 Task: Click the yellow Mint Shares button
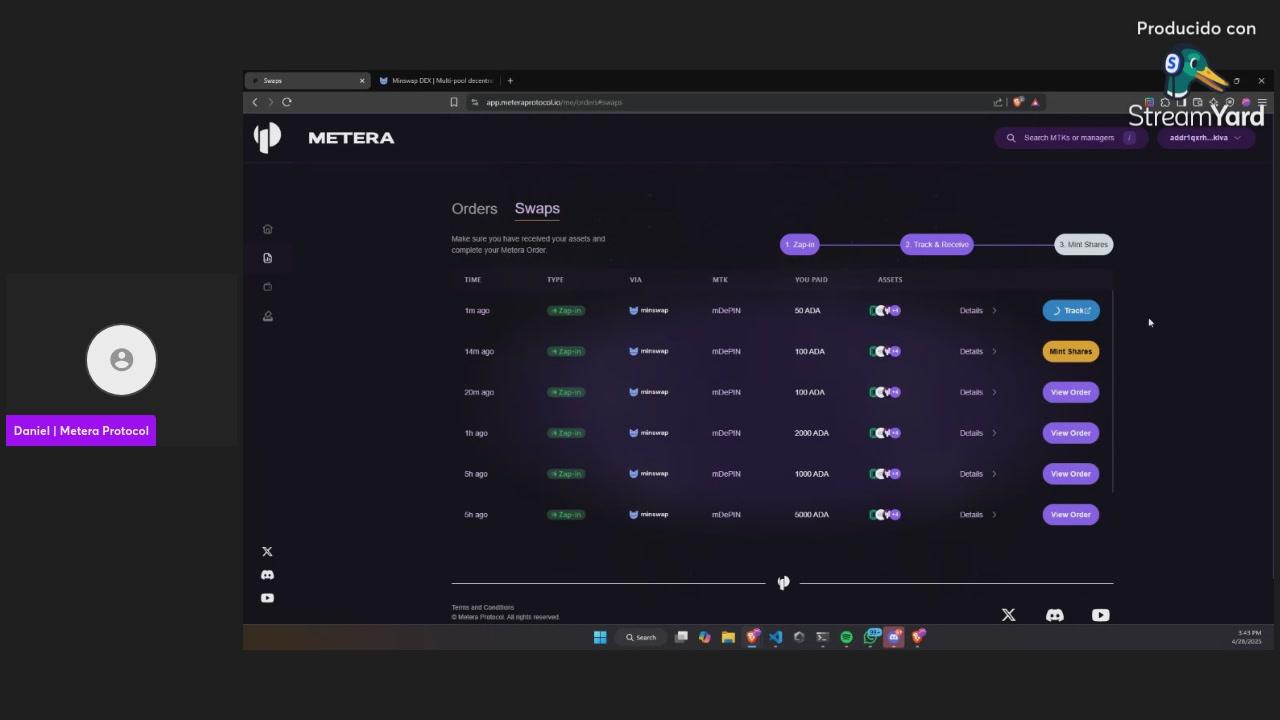click(x=1071, y=352)
